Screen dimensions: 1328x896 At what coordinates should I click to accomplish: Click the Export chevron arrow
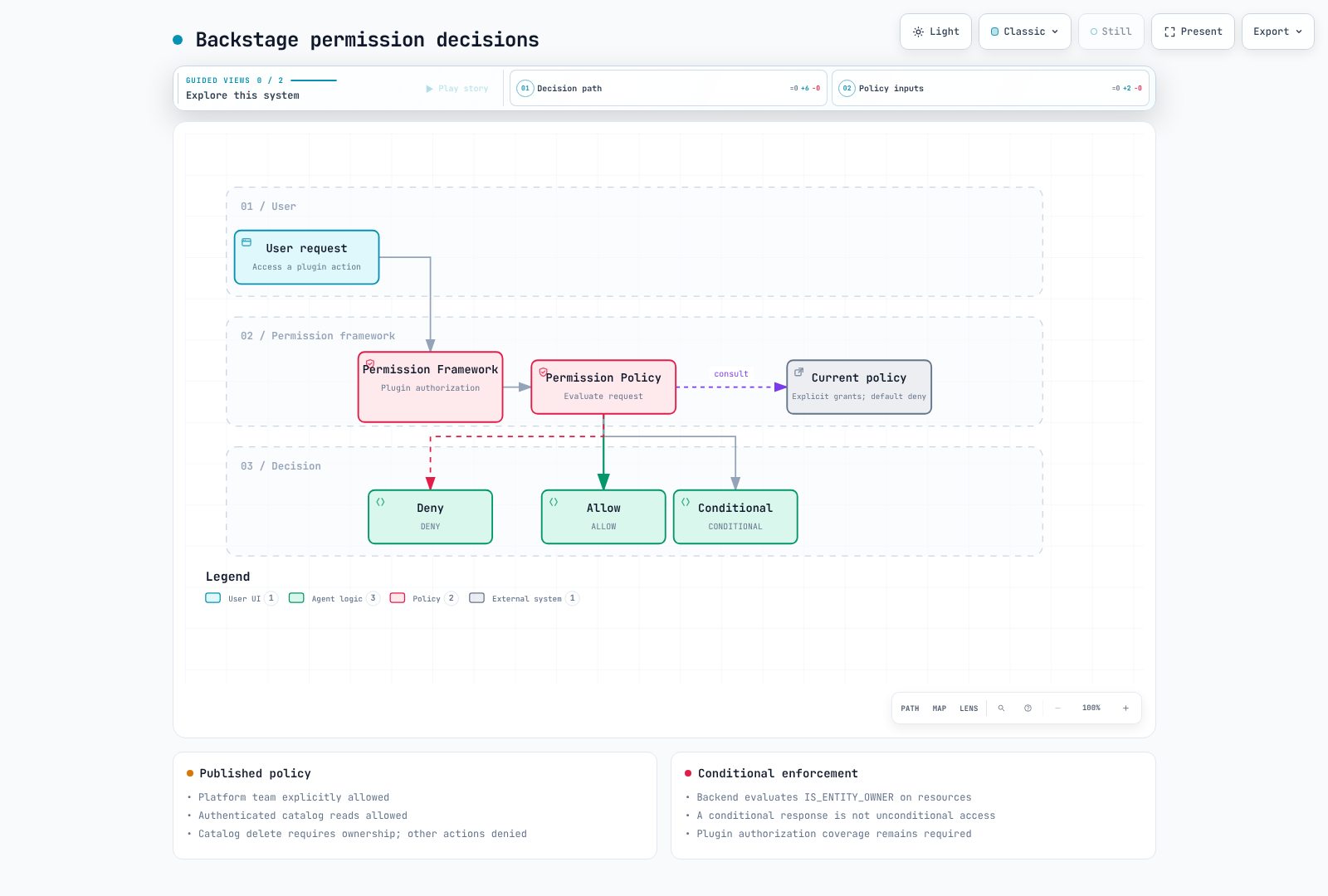[x=1299, y=32]
